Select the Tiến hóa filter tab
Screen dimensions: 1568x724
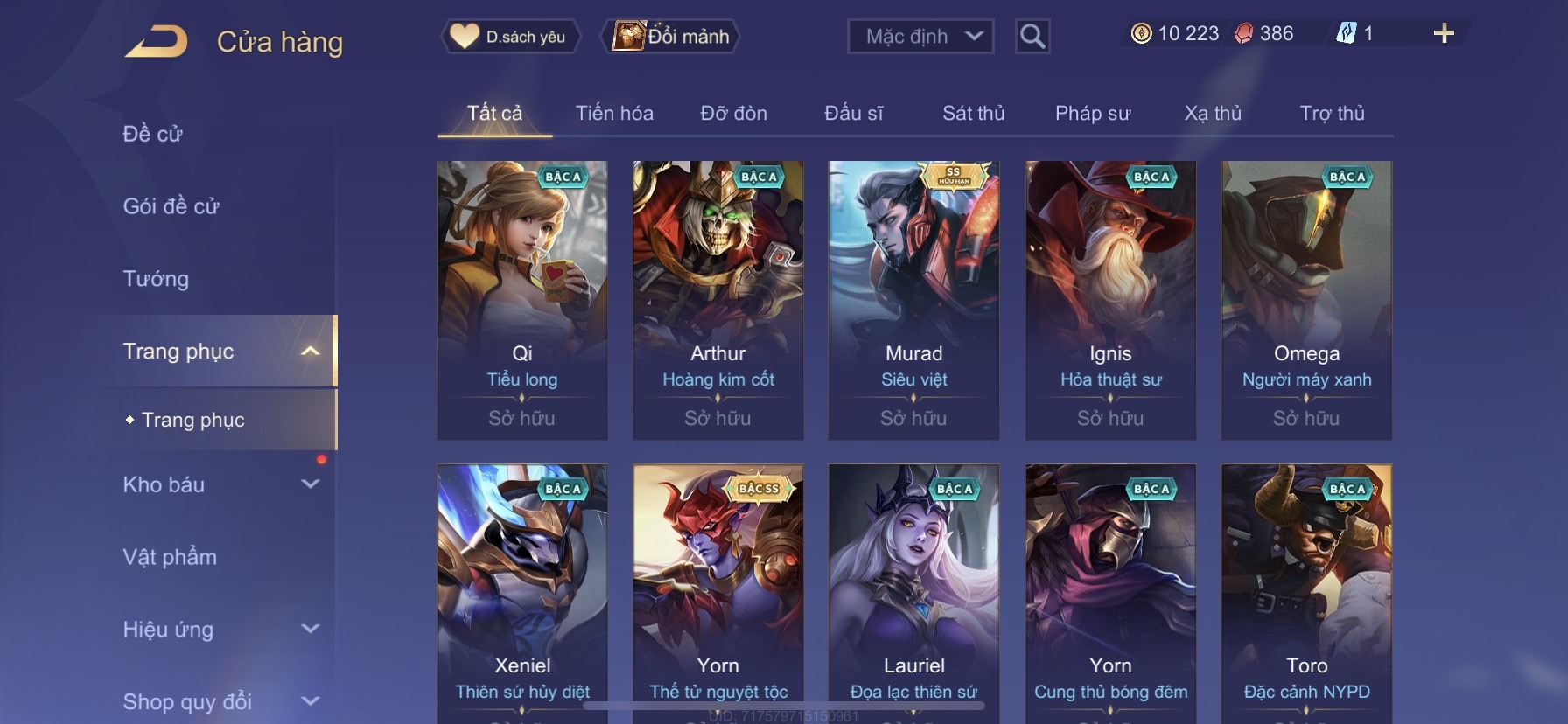[614, 113]
